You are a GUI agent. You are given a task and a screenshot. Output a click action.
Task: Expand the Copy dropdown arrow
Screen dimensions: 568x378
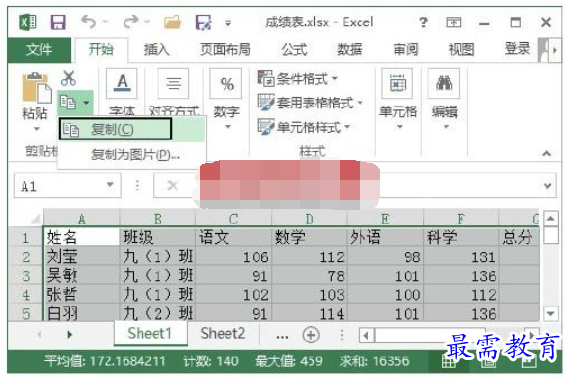(86, 103)
